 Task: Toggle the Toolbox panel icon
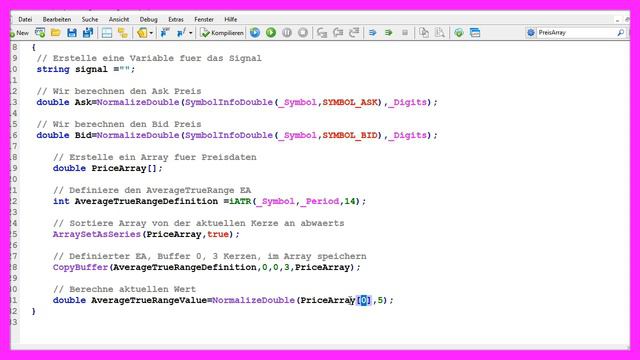122,33
